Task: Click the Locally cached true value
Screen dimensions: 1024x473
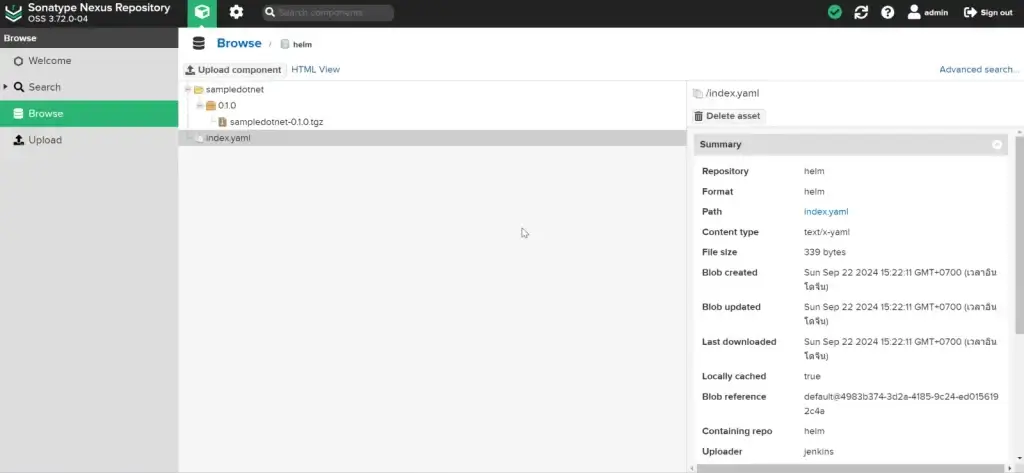Action: coord(812,376)
